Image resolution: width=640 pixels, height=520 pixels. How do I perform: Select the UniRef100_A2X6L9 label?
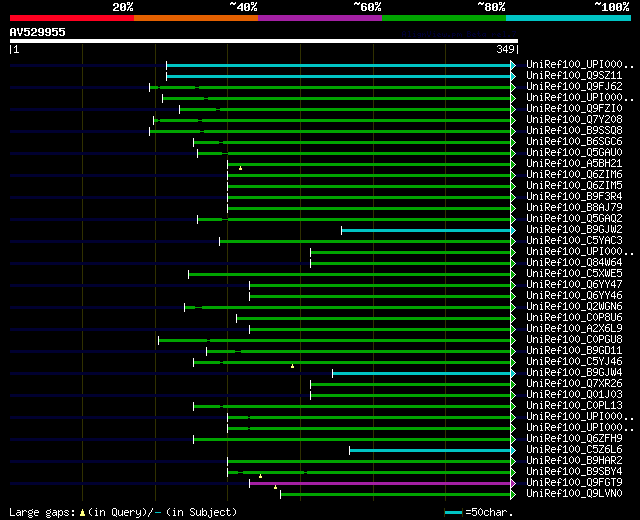pyautogui.click(x=574, y=329)
